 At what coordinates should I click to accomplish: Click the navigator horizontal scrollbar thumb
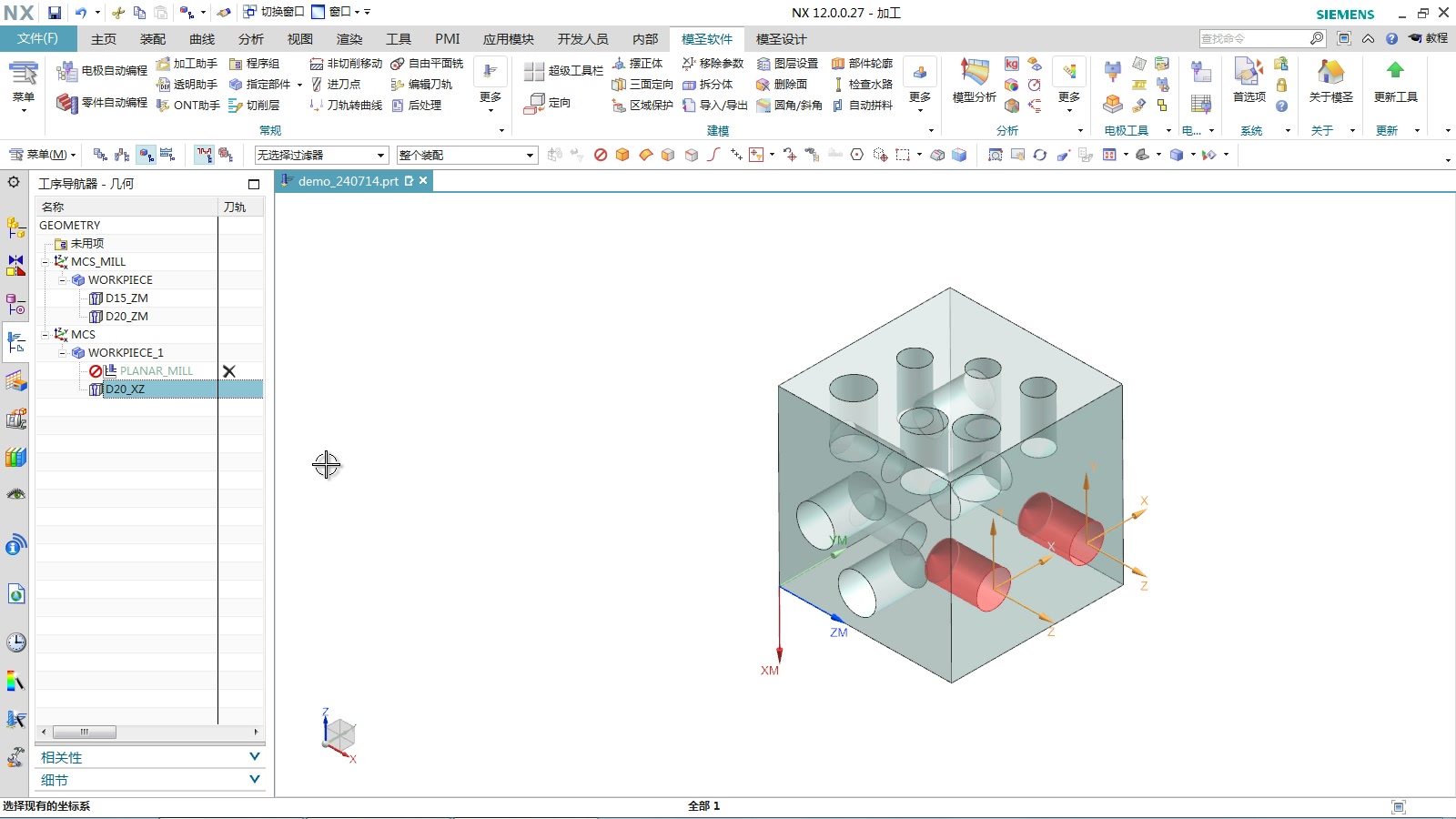click(x=84, y=733)
